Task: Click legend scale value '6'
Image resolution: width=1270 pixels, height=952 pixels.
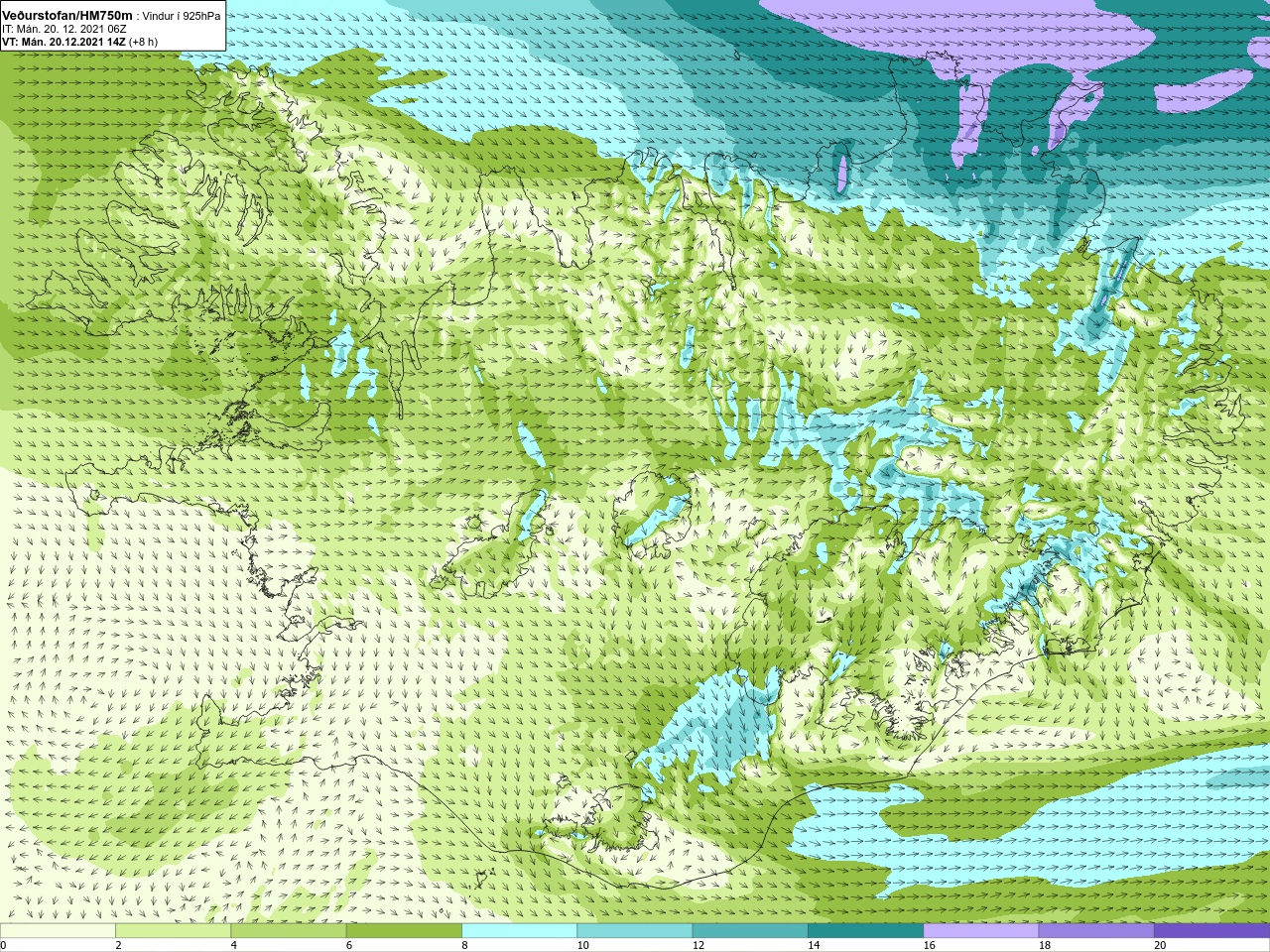Action: 349,945
